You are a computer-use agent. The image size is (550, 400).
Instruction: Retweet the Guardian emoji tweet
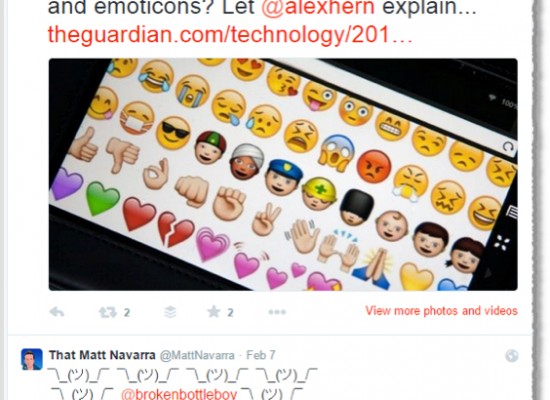(108, 312)
